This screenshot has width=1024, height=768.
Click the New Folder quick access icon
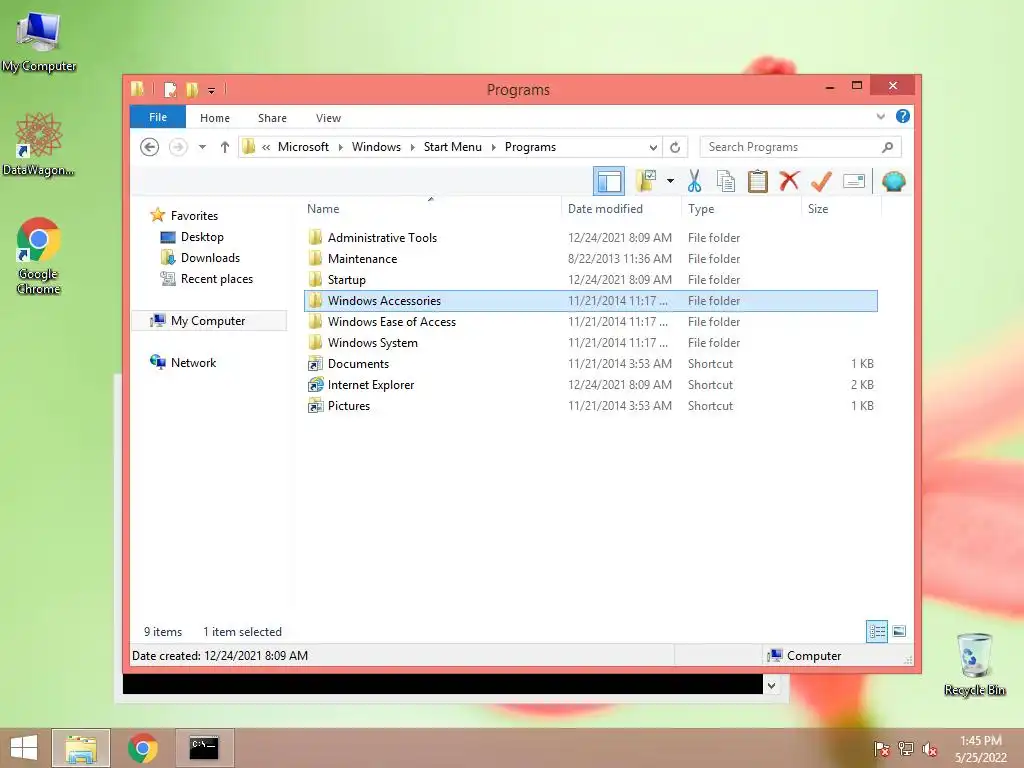coord(191,89)
